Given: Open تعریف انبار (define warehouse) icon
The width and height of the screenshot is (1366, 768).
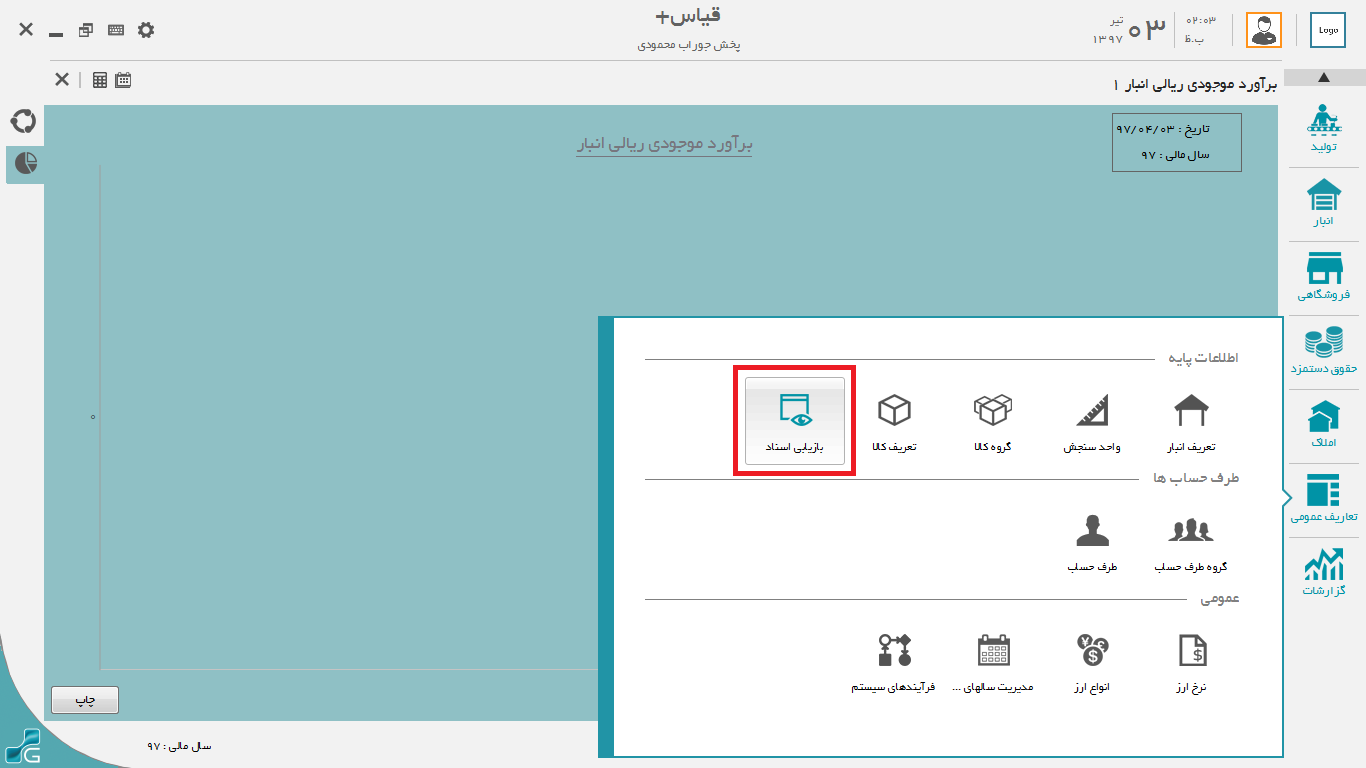Looking at the screenshot, I should [x=1191, y=421].
